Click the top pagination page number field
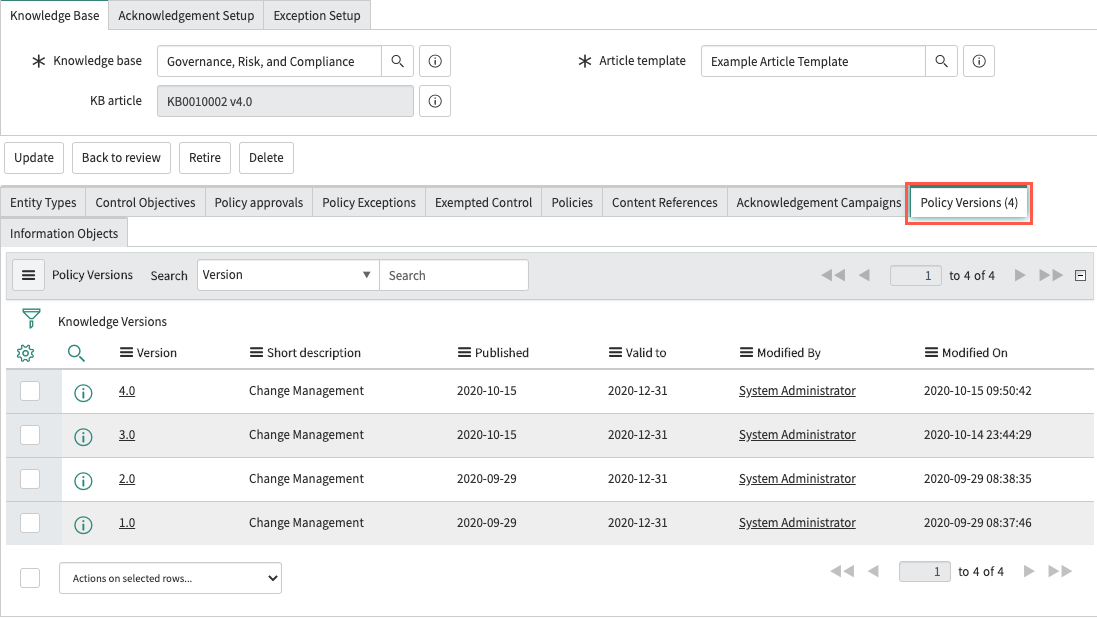 click(x=916, y=275)
